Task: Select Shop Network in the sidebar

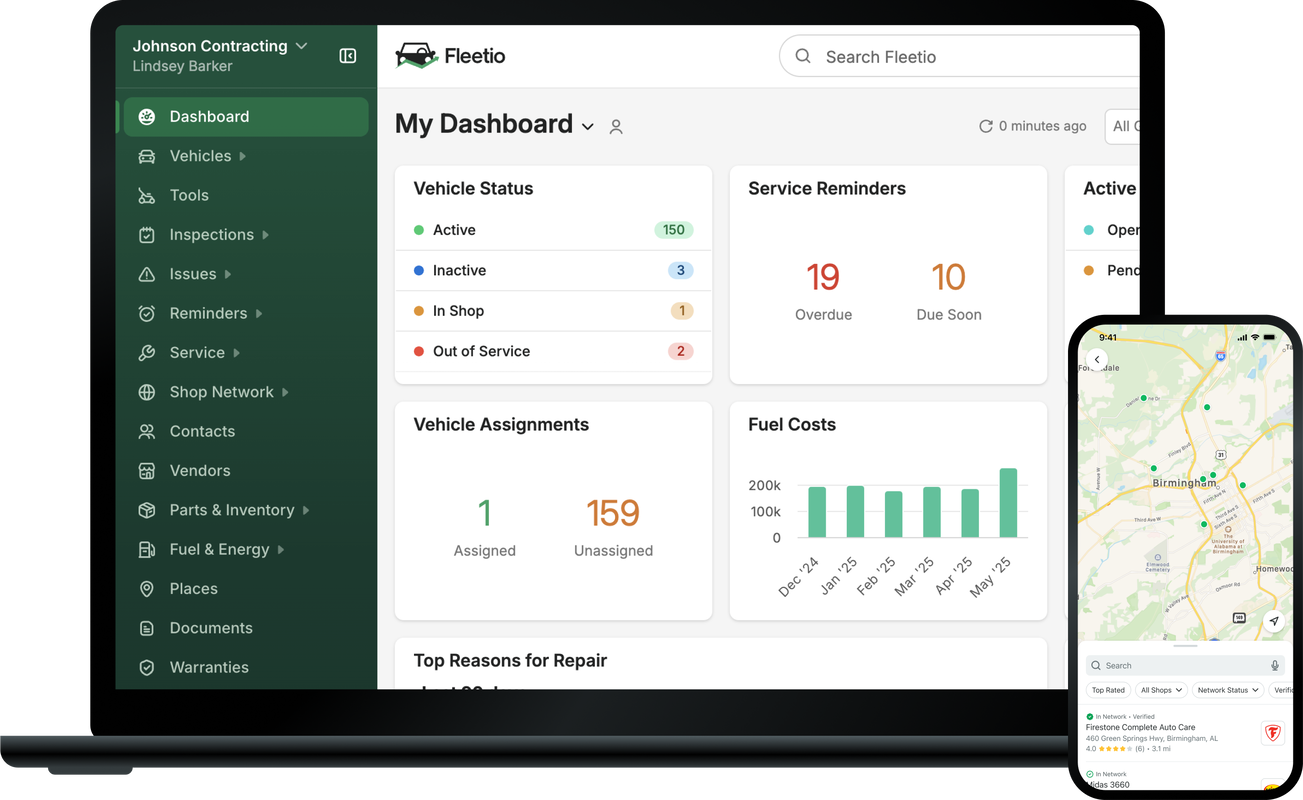Action: click(221, 392)
